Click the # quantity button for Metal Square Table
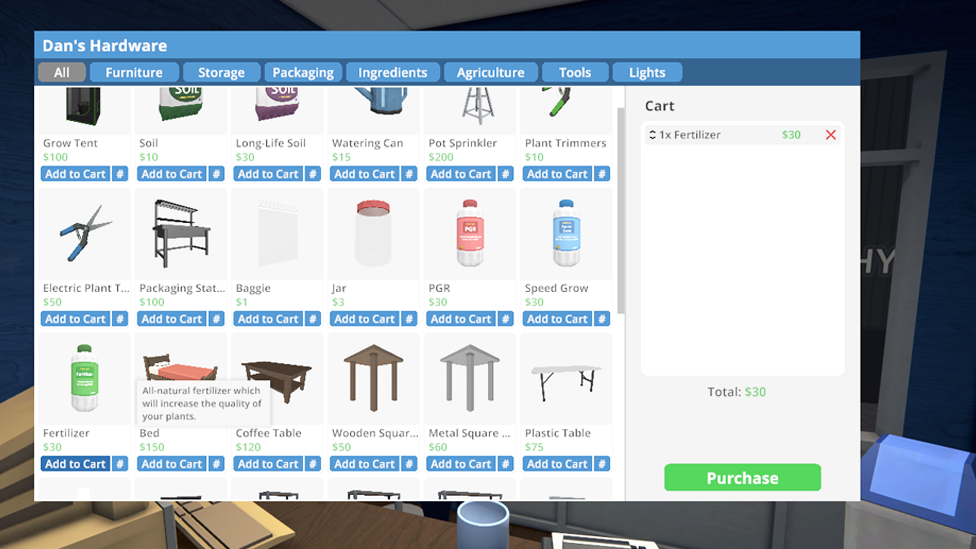Image resolution: width=976 pixels, height=549 pixels. (x=506, y=464)
